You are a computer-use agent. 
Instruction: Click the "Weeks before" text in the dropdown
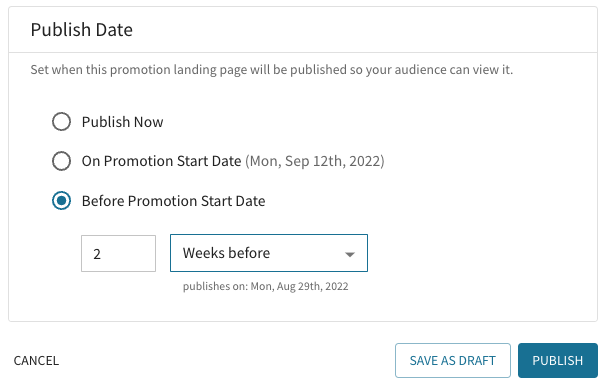click(x=226, y=253)
